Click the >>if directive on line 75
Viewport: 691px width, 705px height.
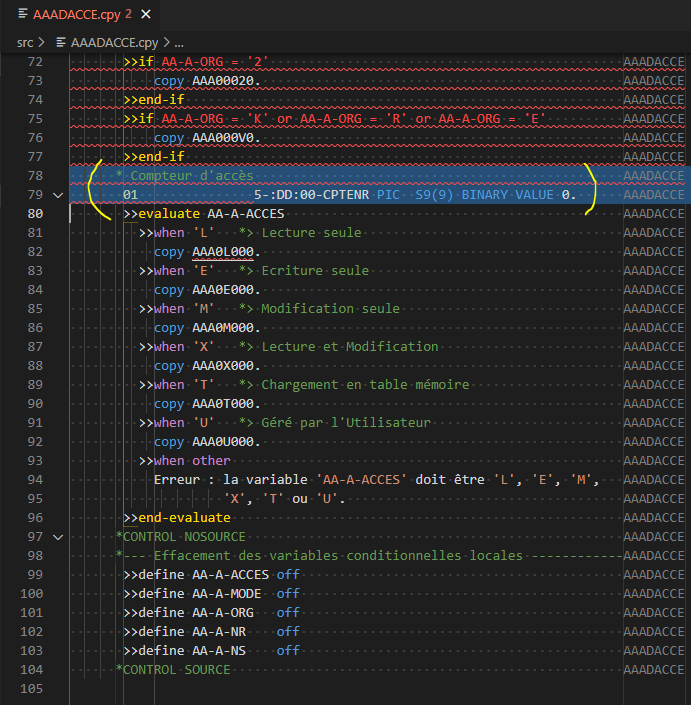pos(139,119)
